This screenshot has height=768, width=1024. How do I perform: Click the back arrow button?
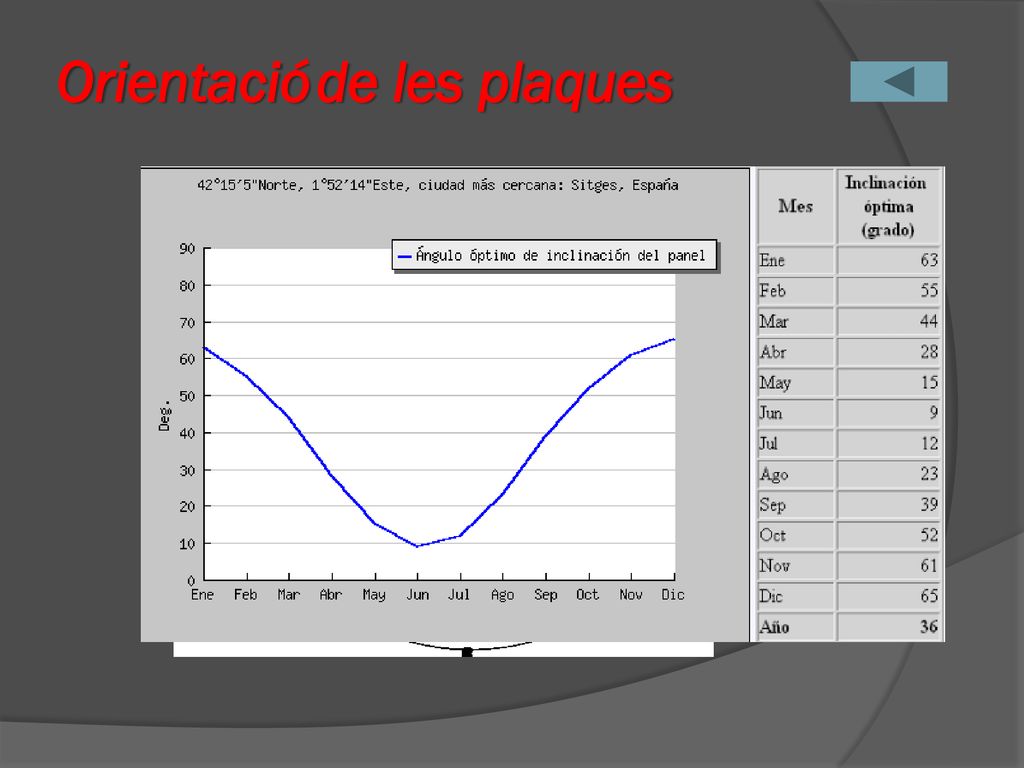tap(899, 82)
